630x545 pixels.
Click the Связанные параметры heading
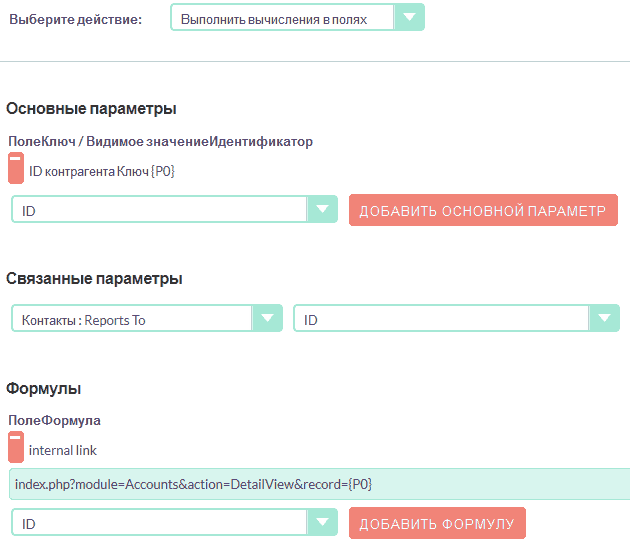(x=94, y=279)
